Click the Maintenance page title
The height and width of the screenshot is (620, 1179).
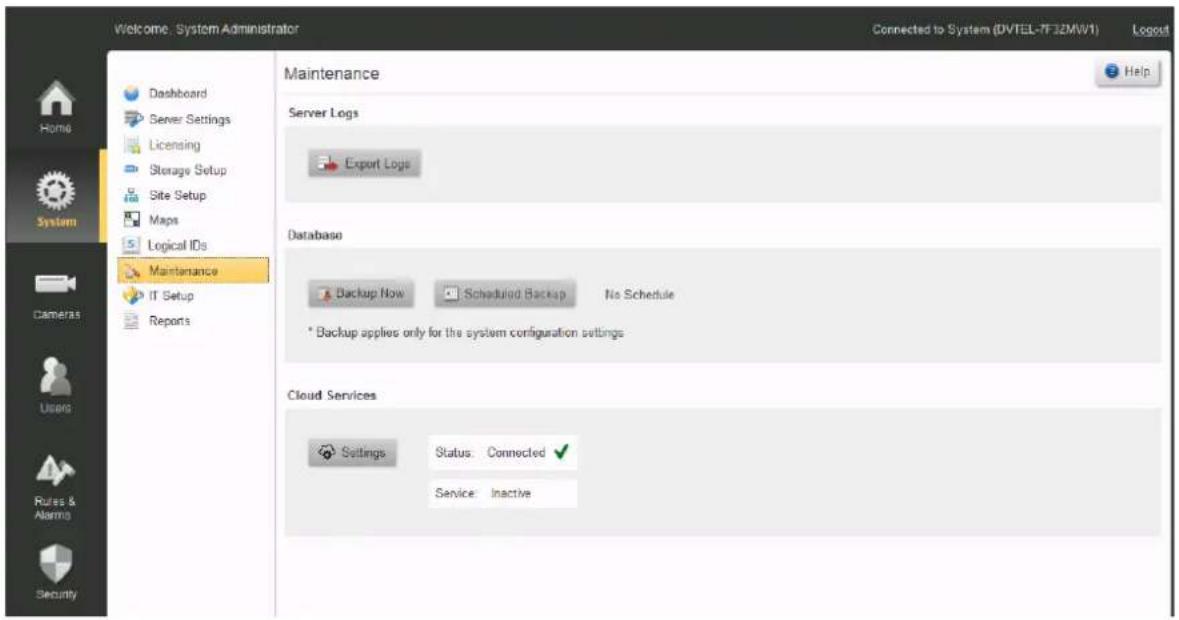332,74
